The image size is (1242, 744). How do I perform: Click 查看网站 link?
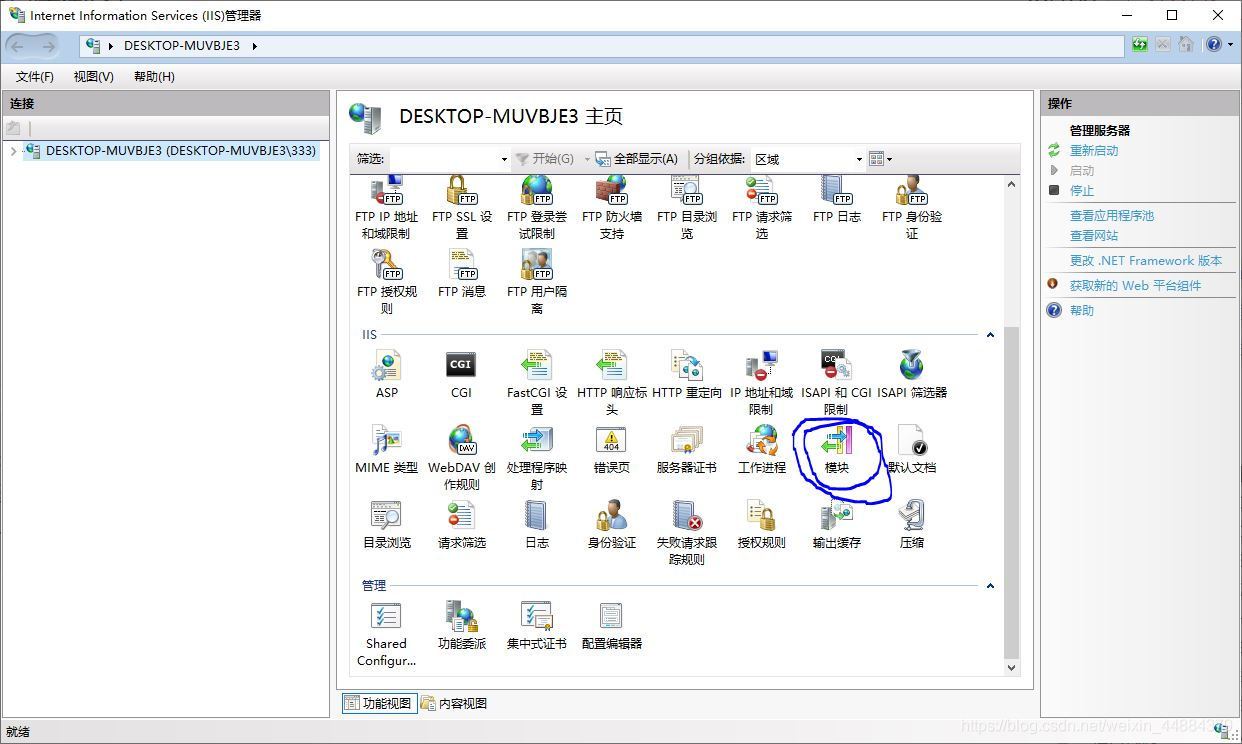coord(1094,236)
